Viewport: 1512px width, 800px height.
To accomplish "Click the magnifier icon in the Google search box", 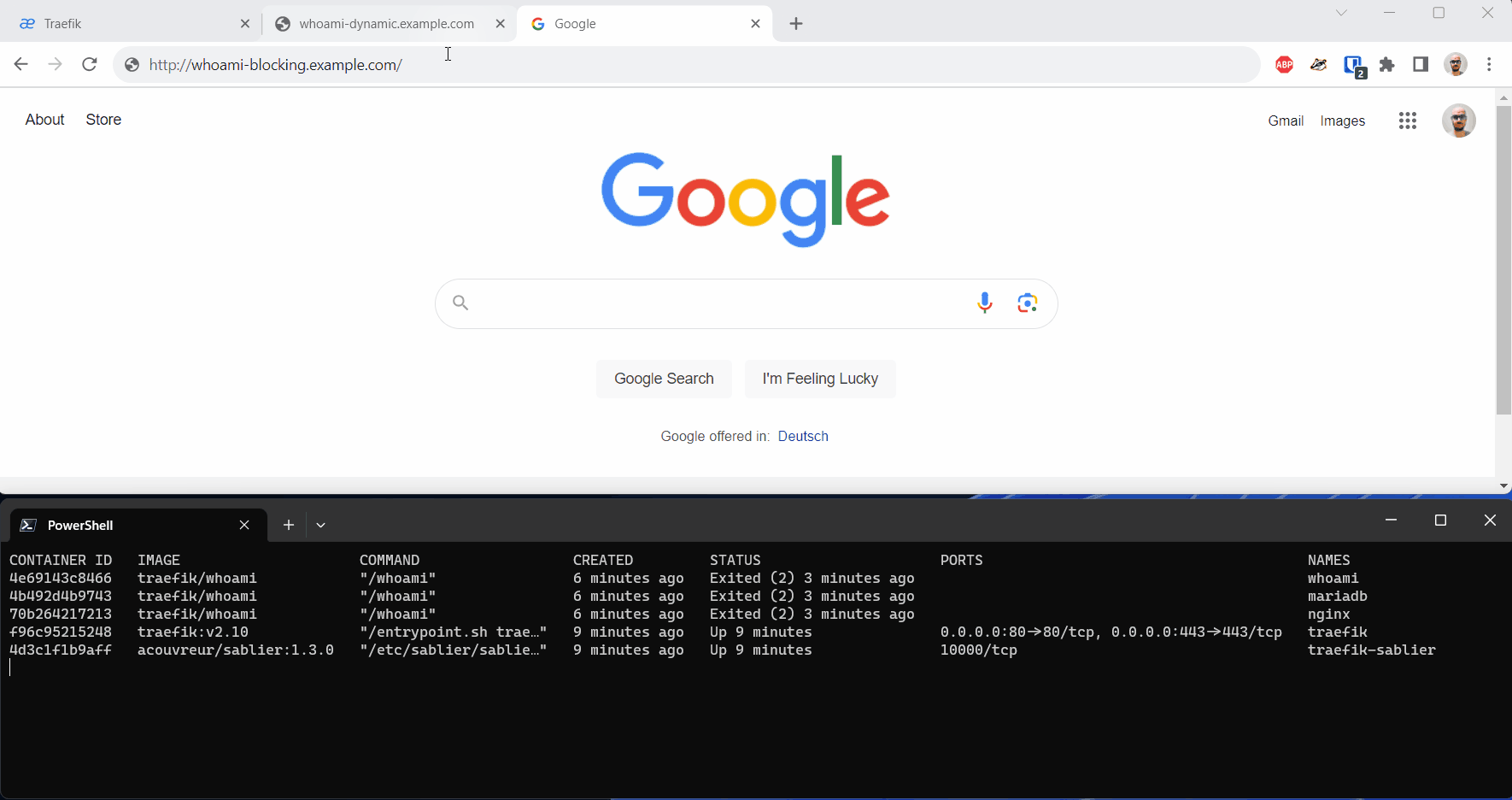I will (x=460, y=303).
